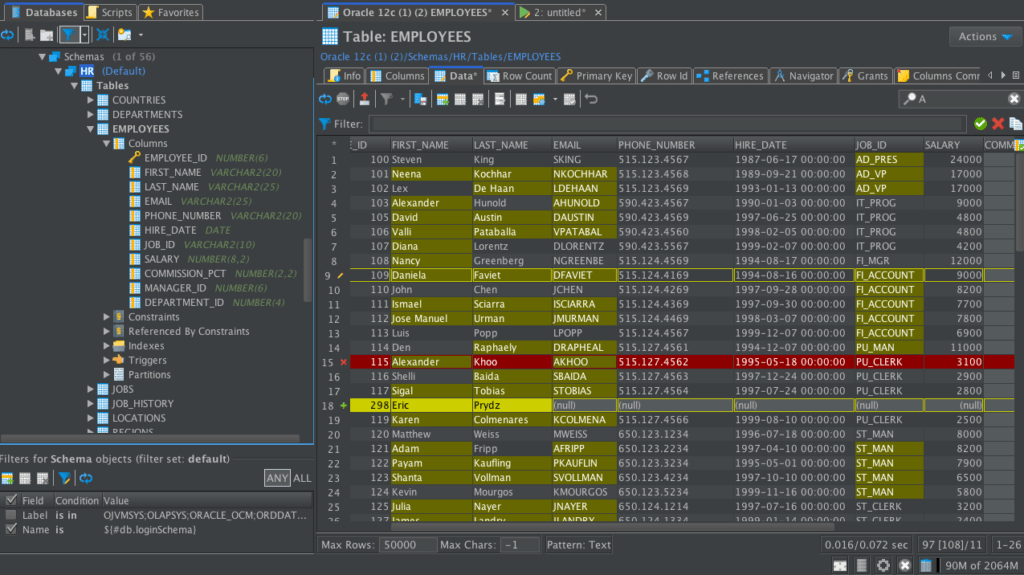This screenshot has width=1024, height=575.
Task: Open the Columns tab of the table
Action: coord(397,76)
